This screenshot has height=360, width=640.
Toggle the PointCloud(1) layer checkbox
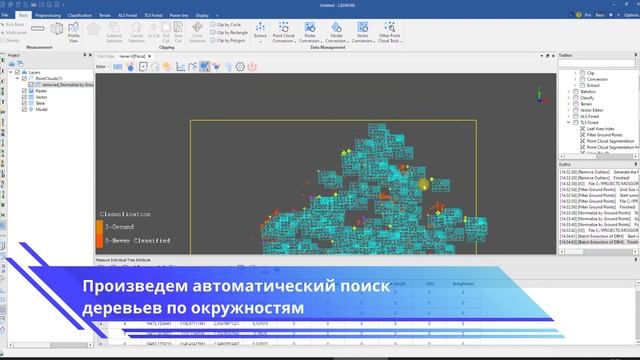tap(24, 78)
